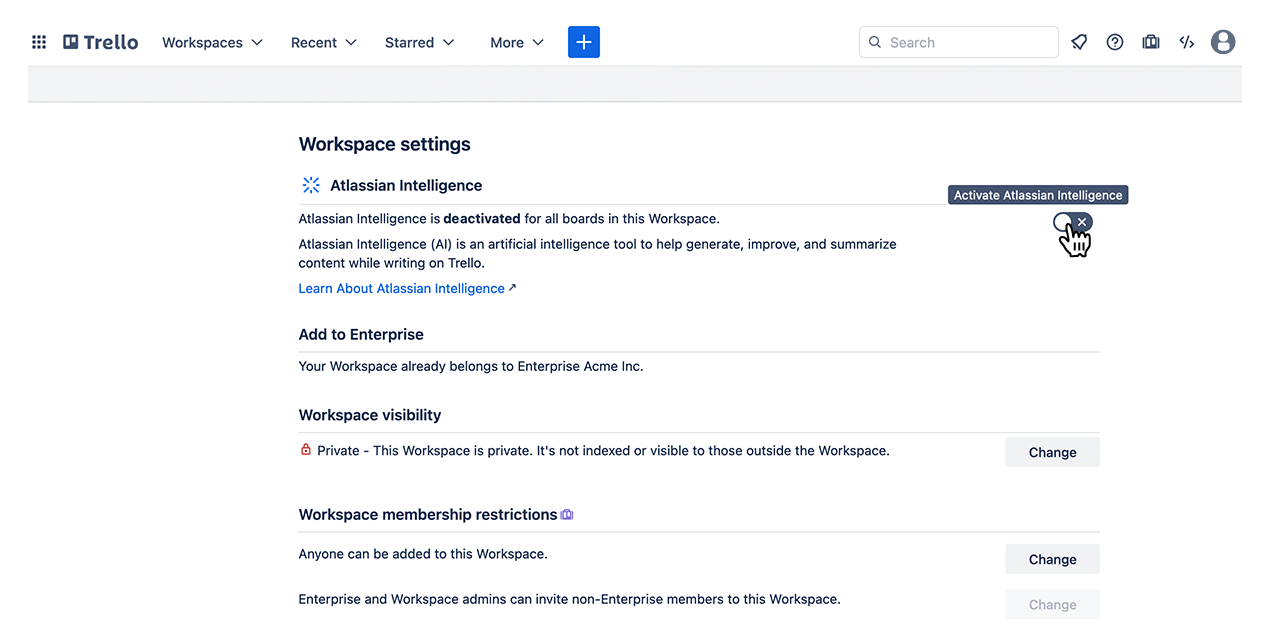Click the Atlassian Intelligence sparkle icon

[x=311, y=185]
